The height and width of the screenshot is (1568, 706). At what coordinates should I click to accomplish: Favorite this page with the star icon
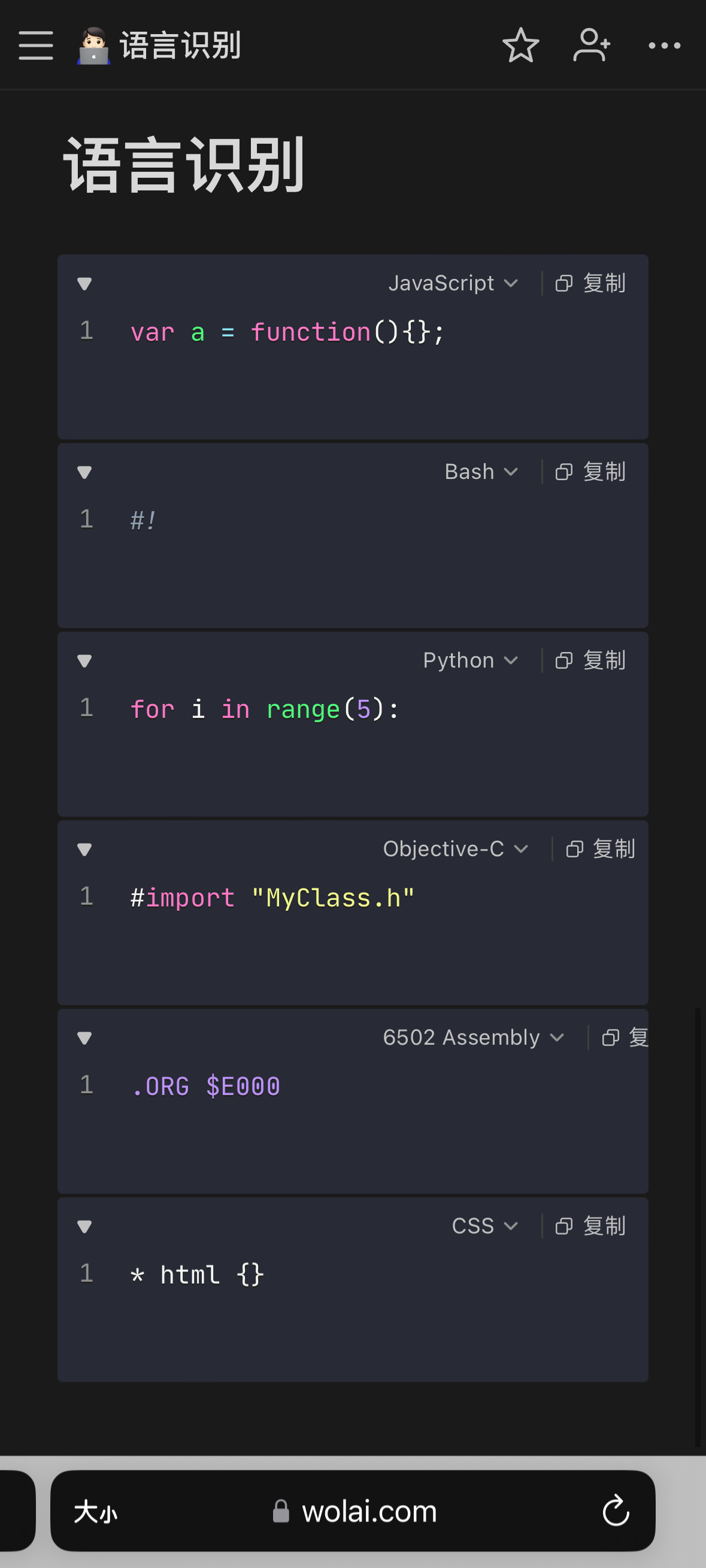click(520, 46)
